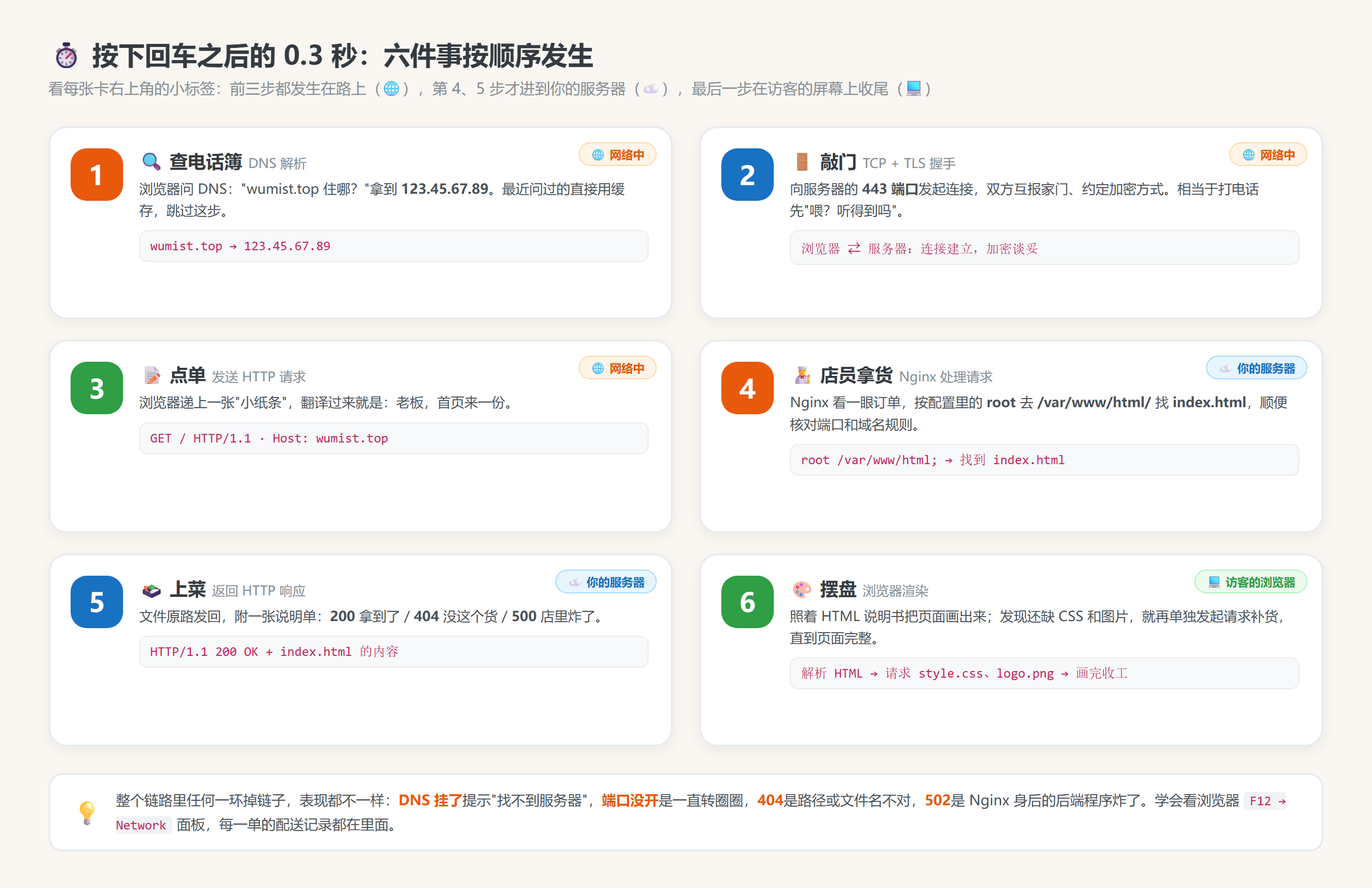Click the door icon next to 敲门
The height and width of the screenshot is (888, 1372).
point(802,161)
